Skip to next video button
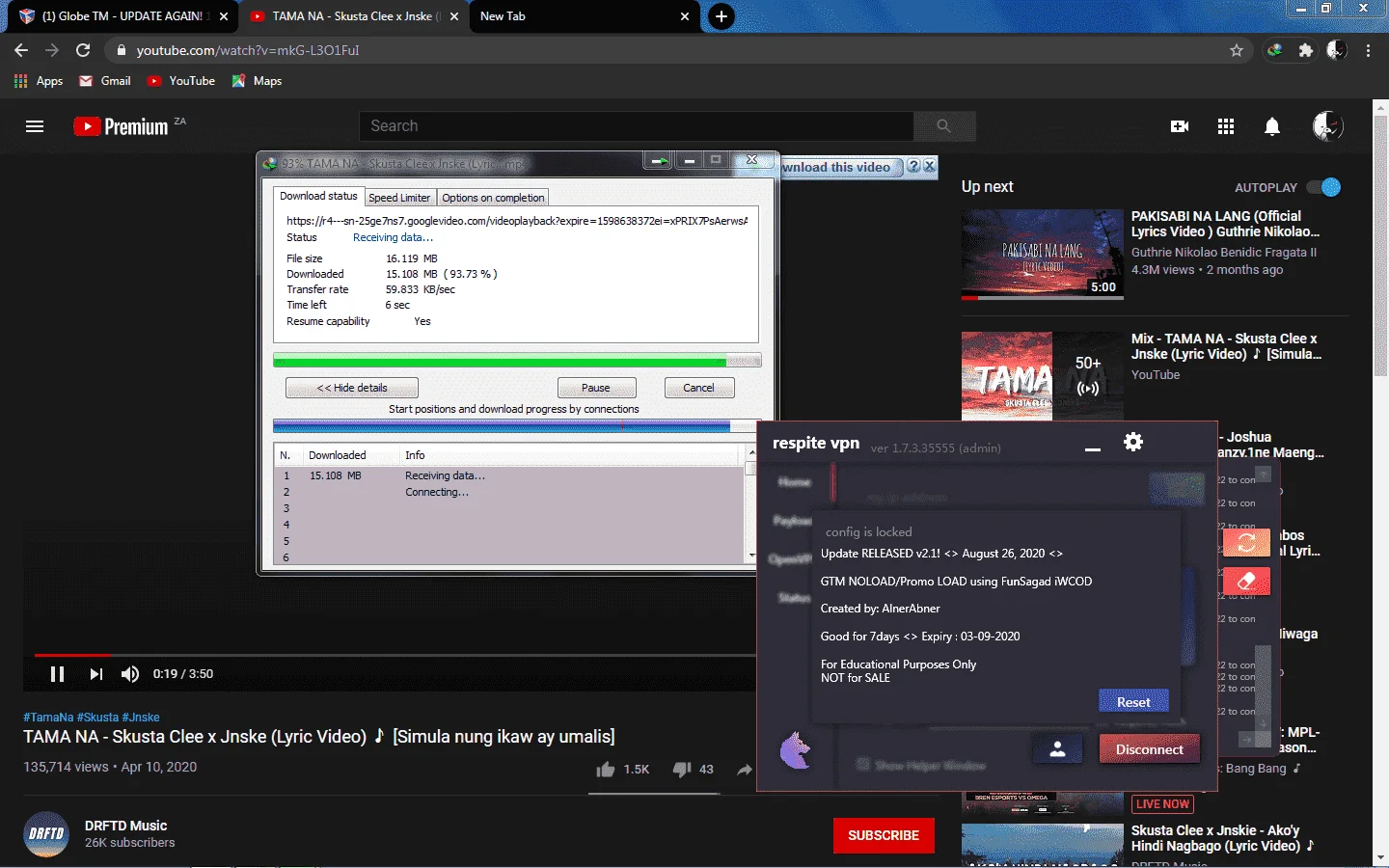This screenshot has height=868, width=1389. pyautogui.click(x=95, y=674)
